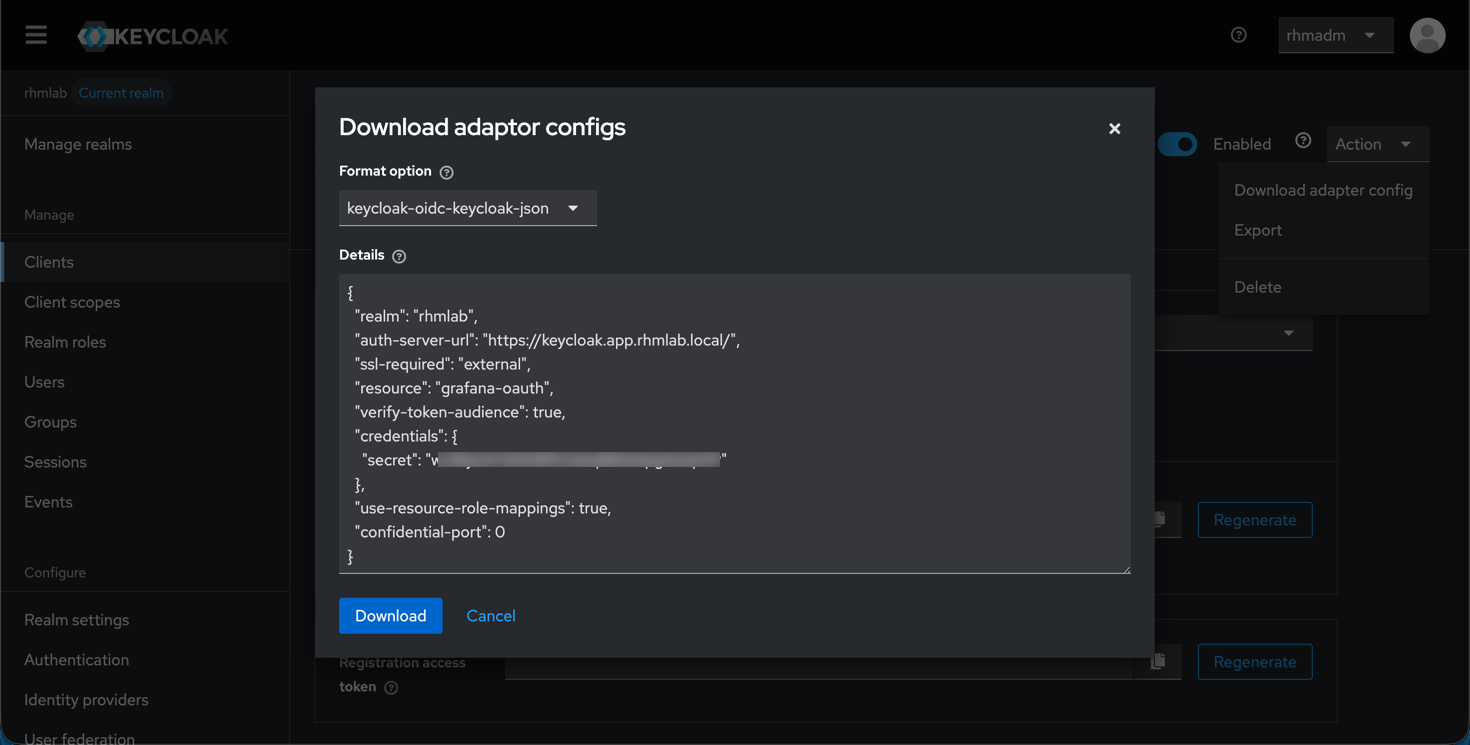Image resolution: width=1470 pixels, height=745 pixels.
Task: Copy the client secret using the clipboard icon
Action: [1158, 519]
